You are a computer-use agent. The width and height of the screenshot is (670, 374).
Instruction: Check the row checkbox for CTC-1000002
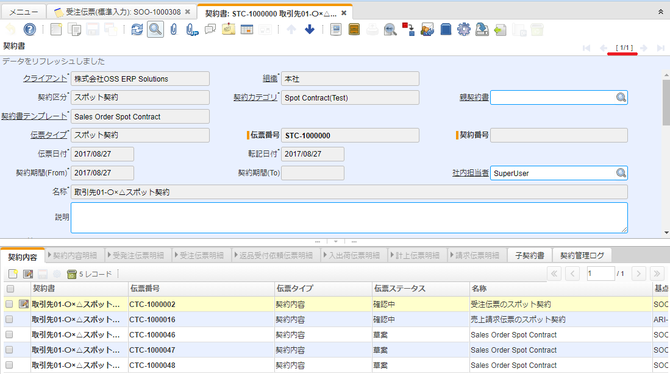click(x=9, y=304)
